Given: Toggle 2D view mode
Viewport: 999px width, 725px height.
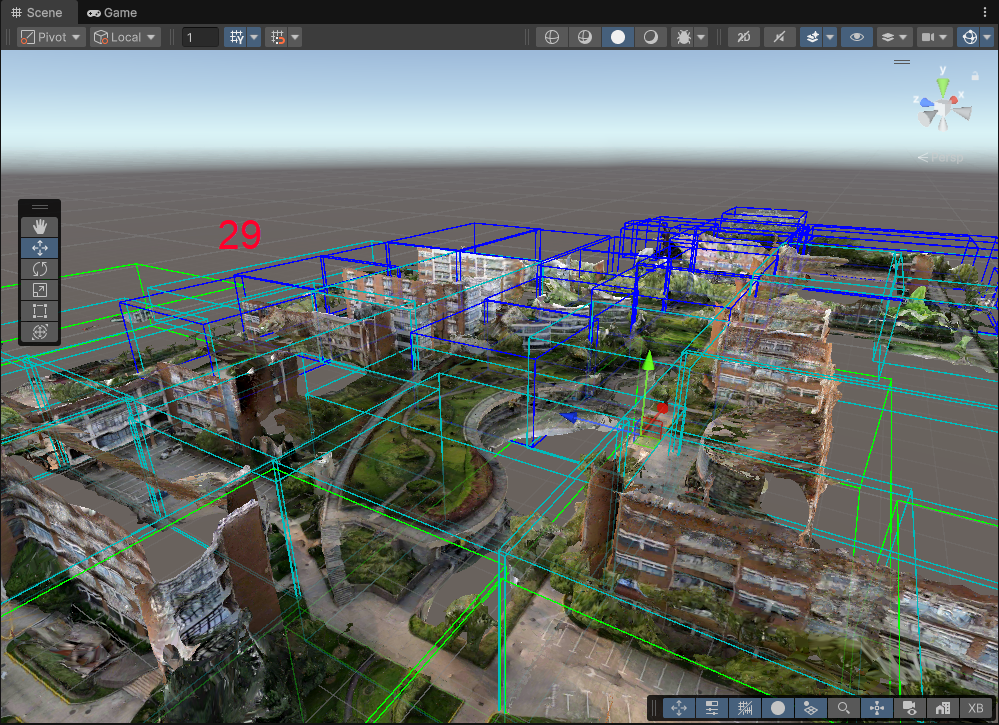Looking at the screenshot, I should pos(744,37).
